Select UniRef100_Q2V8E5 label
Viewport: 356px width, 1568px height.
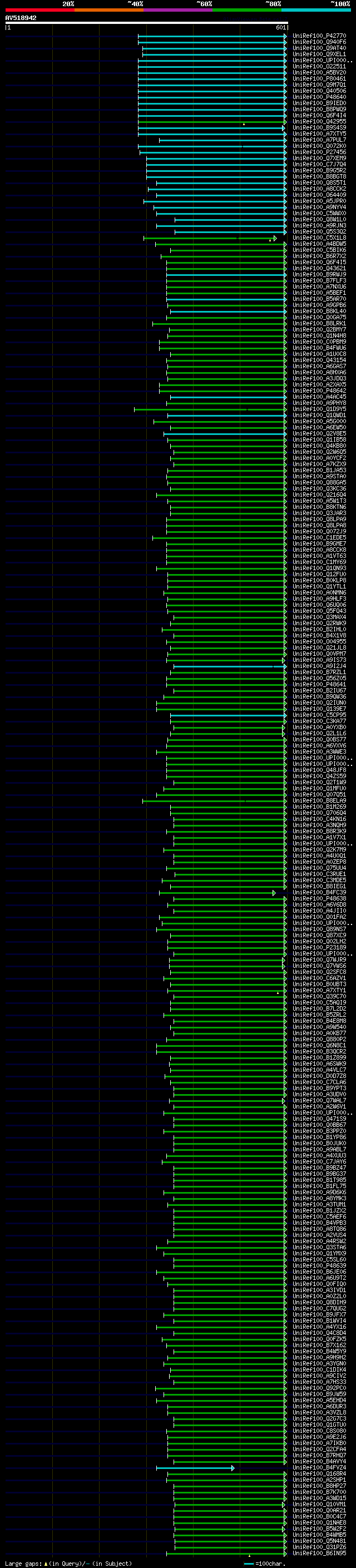(x=319, y=433)
